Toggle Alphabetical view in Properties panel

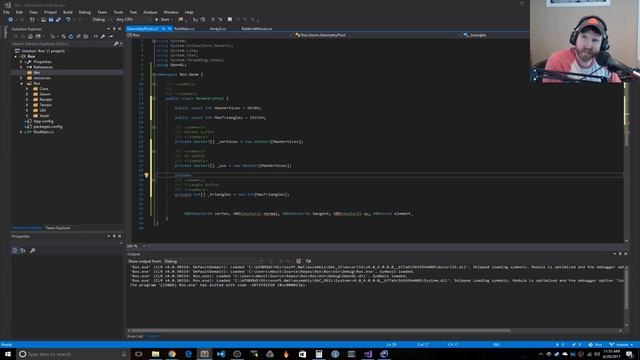(x=23, y=251)
